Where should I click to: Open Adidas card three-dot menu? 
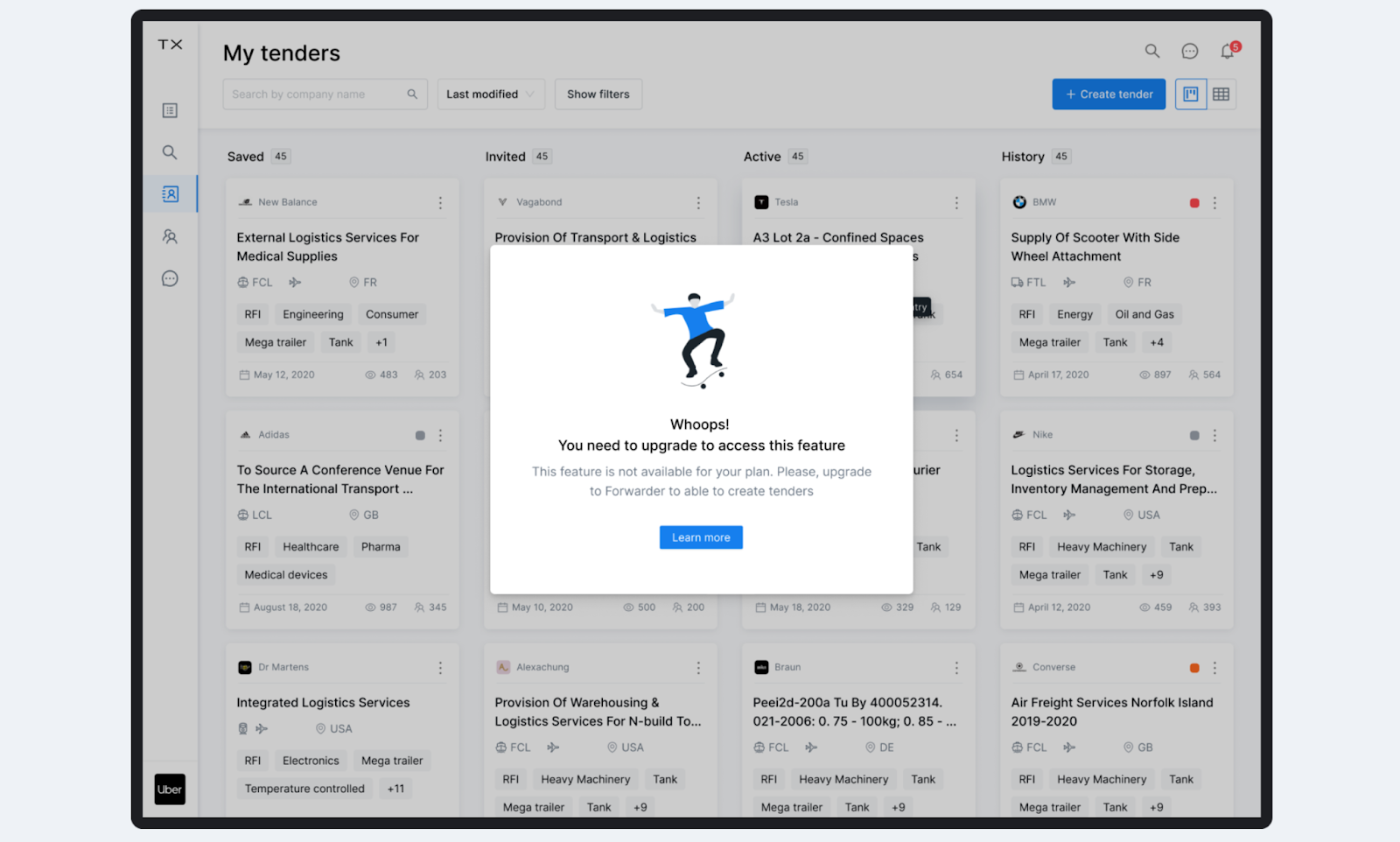tap(440, 435)
